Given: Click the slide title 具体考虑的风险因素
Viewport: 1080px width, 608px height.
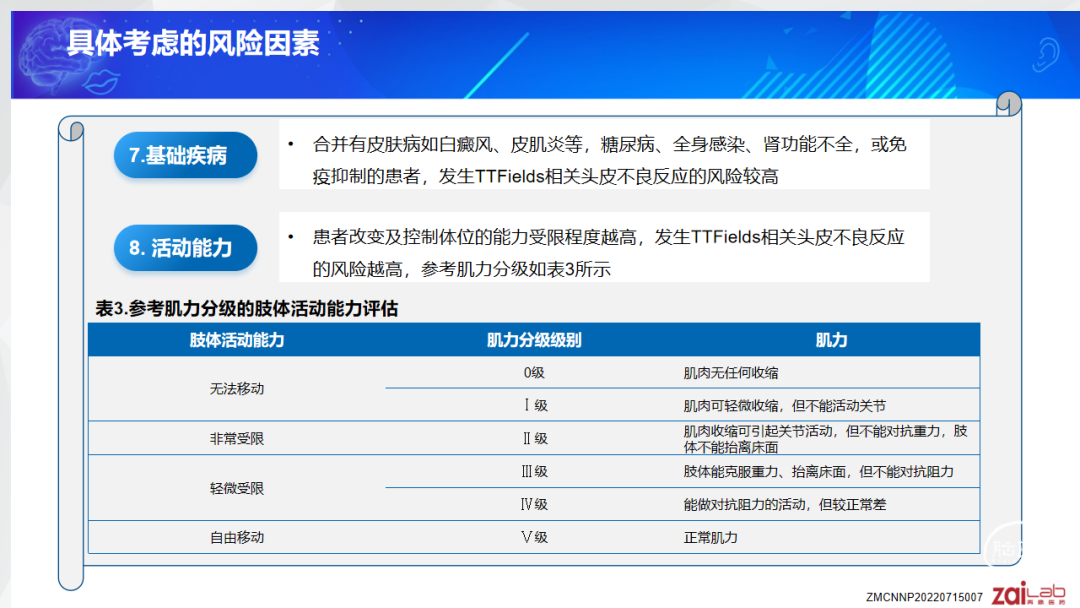Looking at the screenshot, I should [194, 43].
